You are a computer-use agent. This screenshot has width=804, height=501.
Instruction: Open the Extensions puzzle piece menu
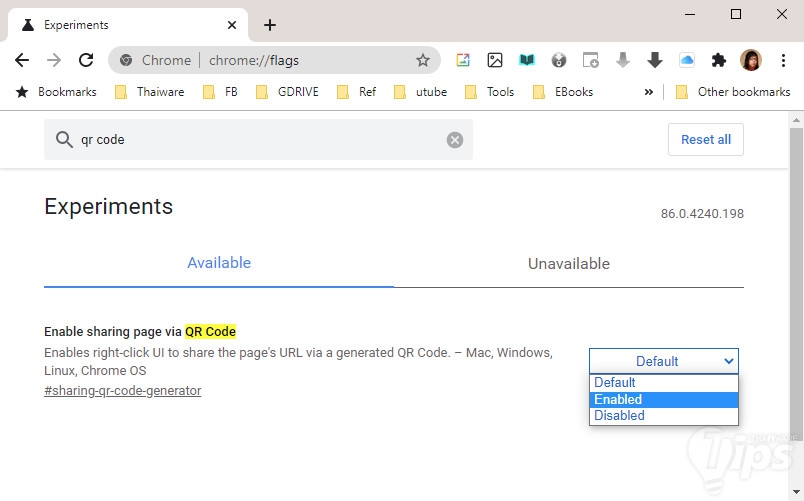(x=719, y=61)
